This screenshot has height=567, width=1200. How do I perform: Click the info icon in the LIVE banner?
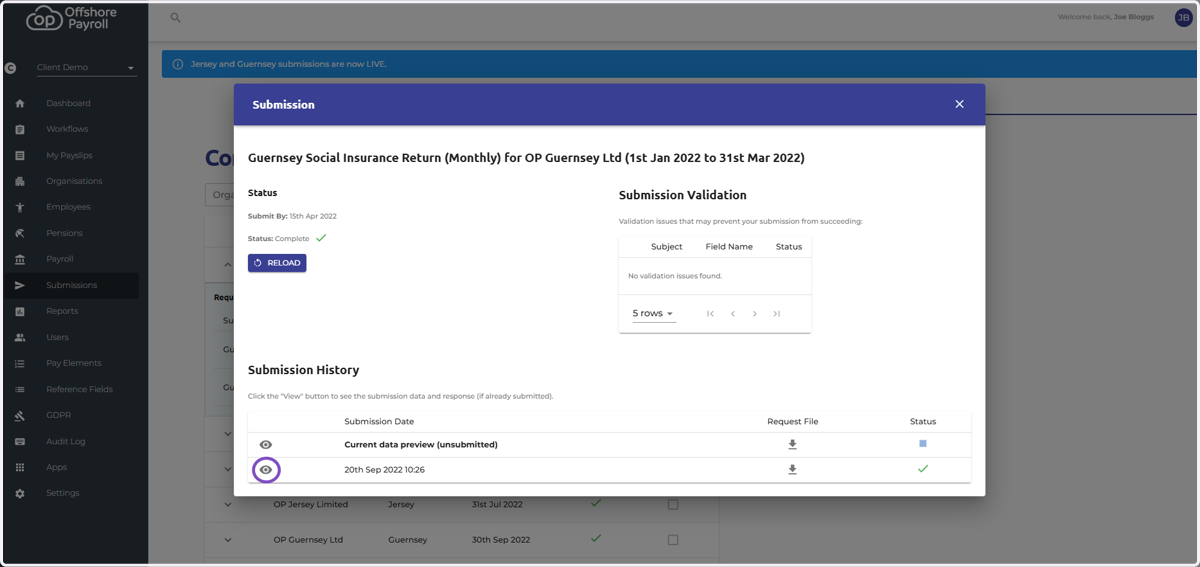[178, 64]
